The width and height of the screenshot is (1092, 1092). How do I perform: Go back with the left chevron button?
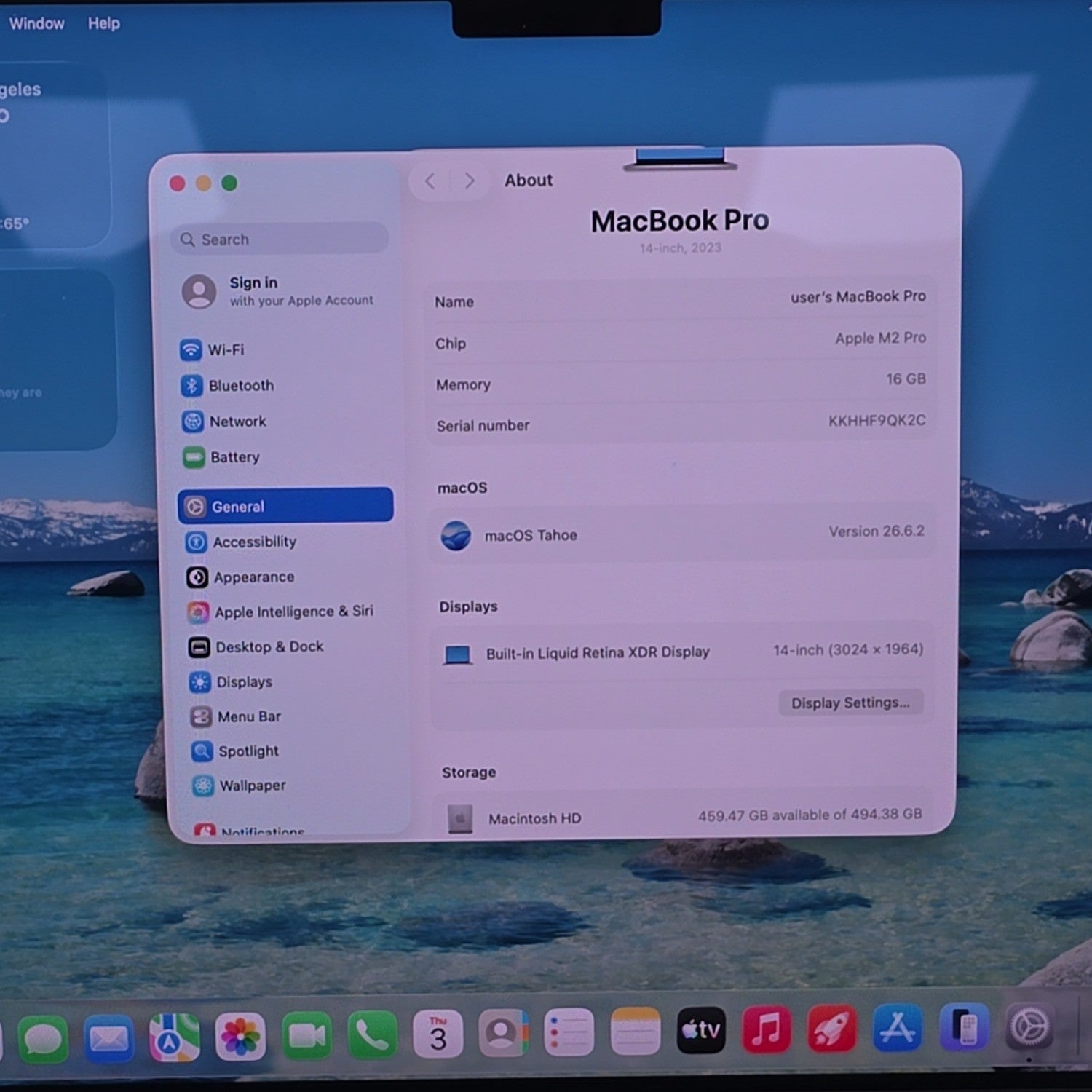[430, 181]
